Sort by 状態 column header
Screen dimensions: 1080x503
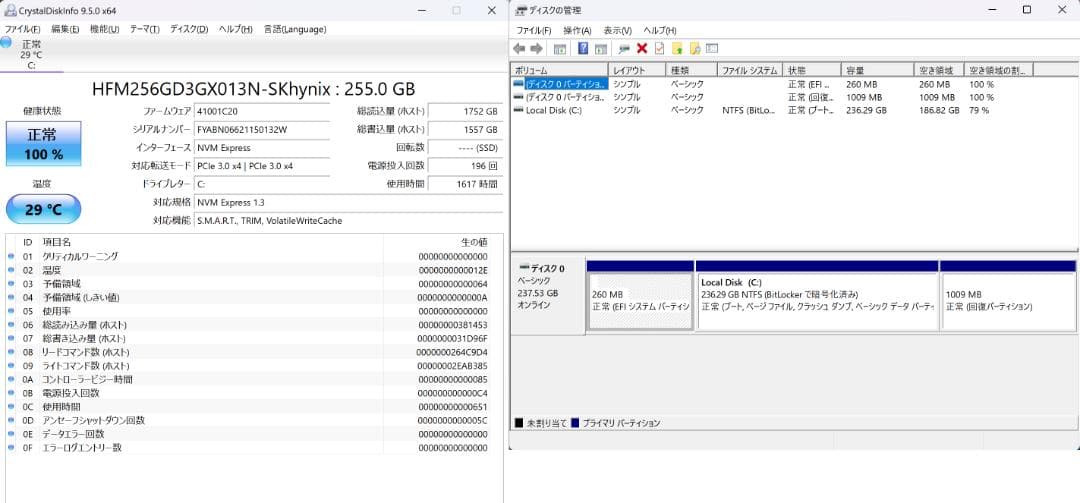coord(813,70)
